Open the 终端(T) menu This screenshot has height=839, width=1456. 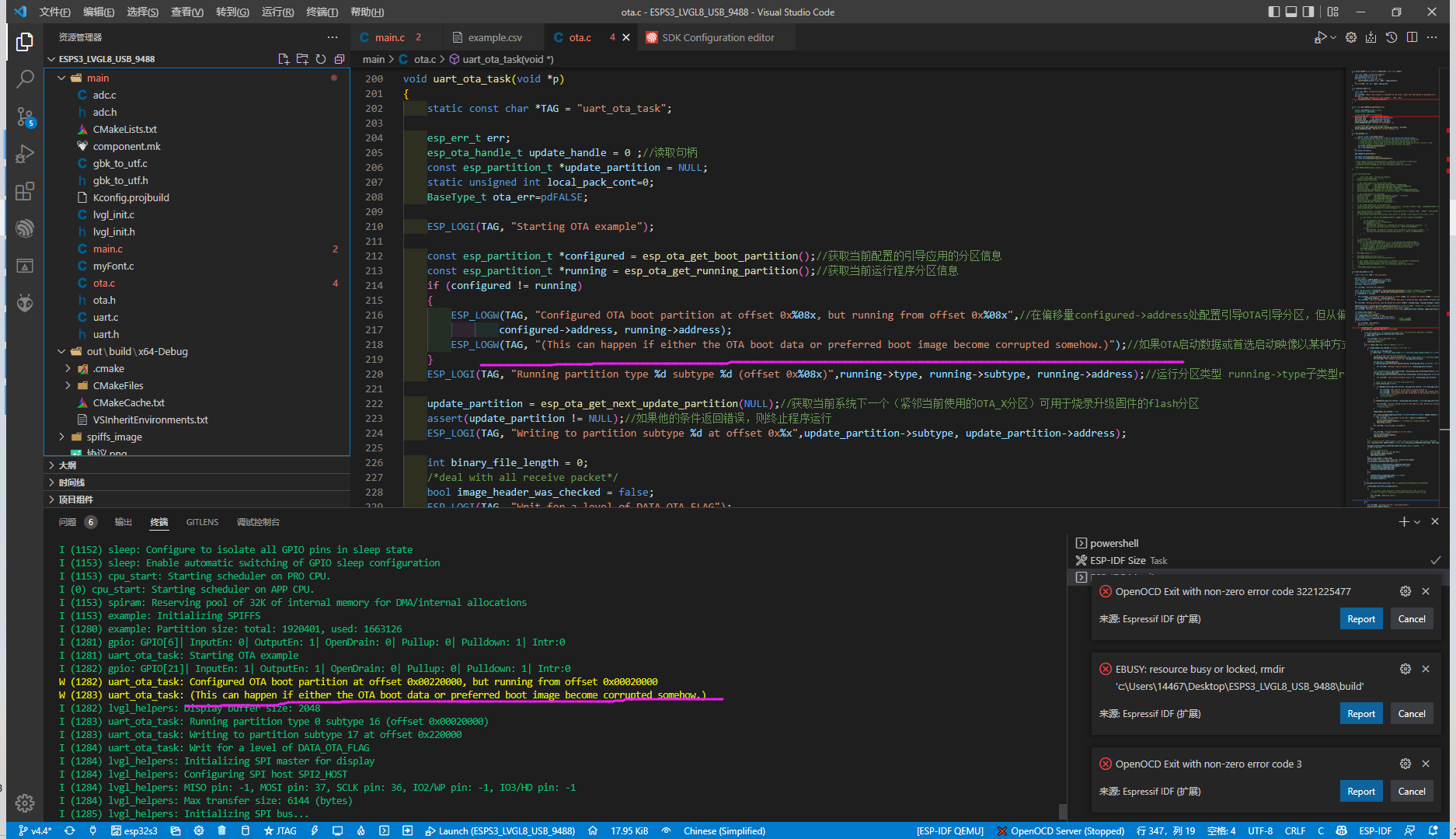[x=322, y=12]
